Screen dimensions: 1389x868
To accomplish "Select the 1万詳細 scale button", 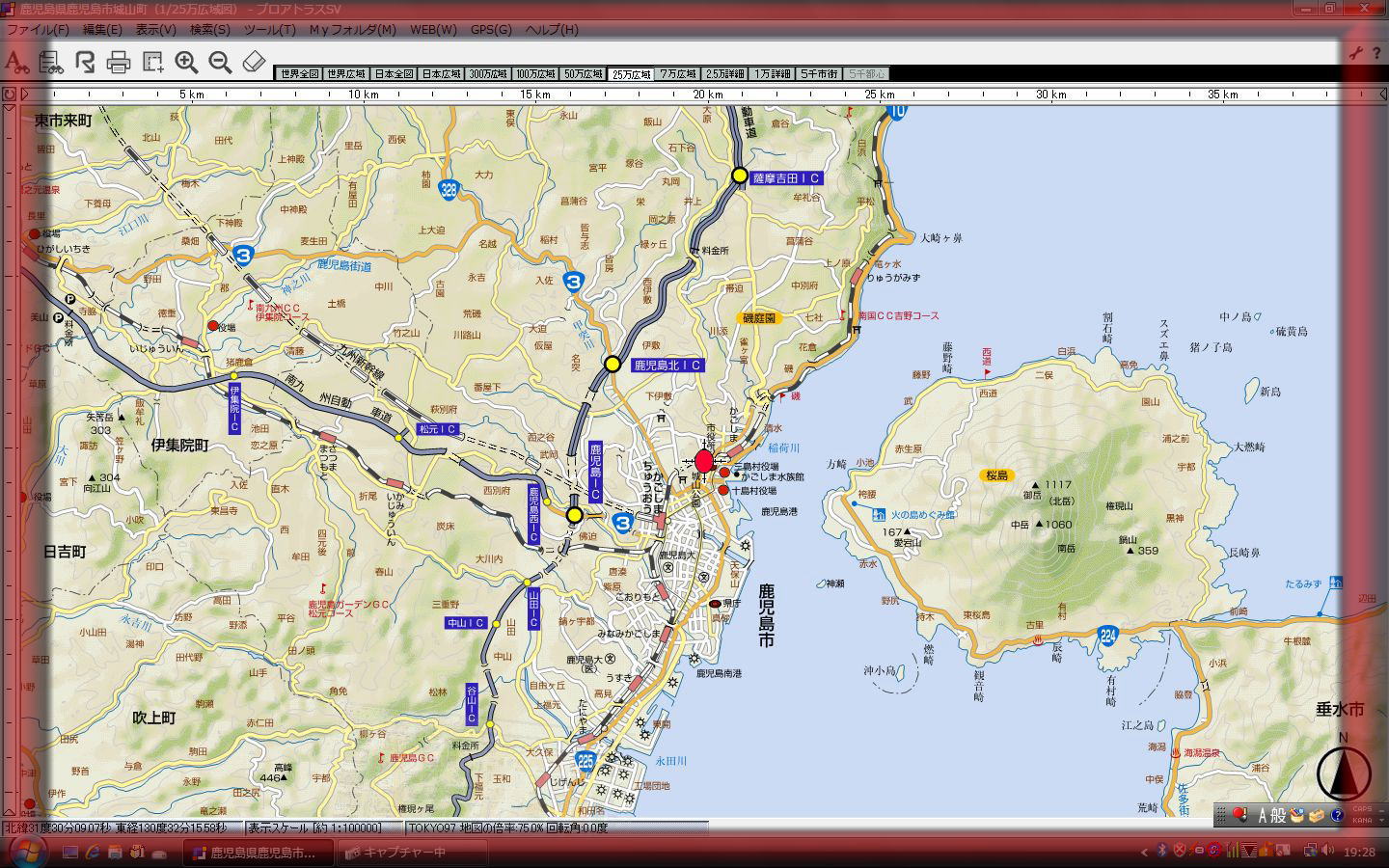I will click(772, 74).
